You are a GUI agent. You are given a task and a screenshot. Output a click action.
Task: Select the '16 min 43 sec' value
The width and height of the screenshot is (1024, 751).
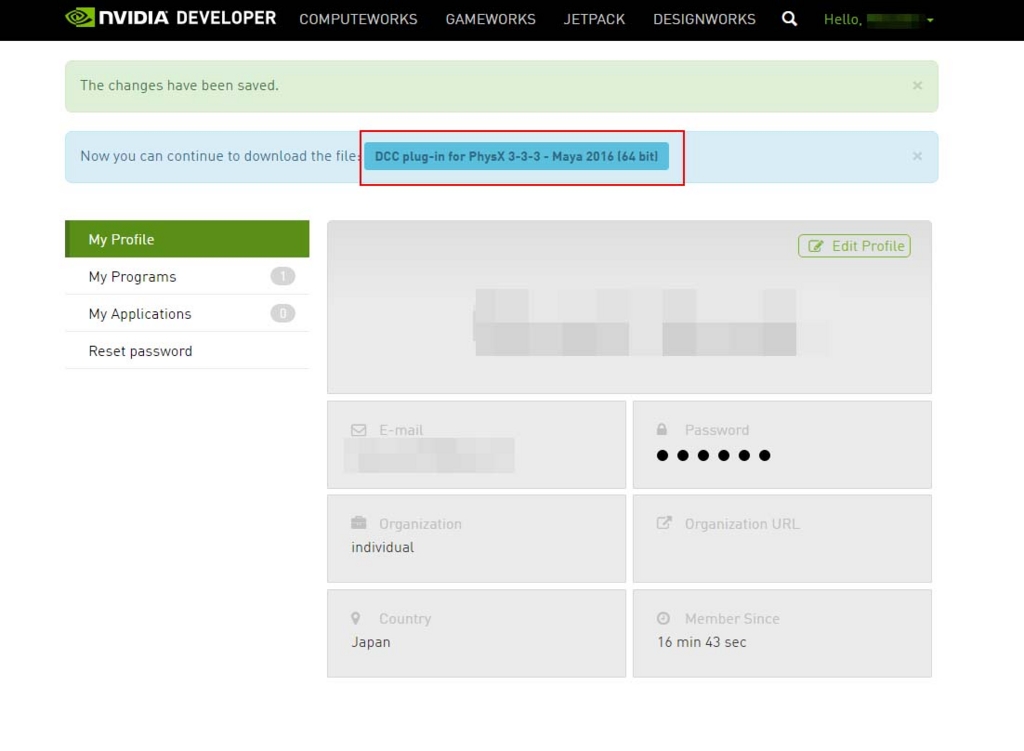pos(701,642)
